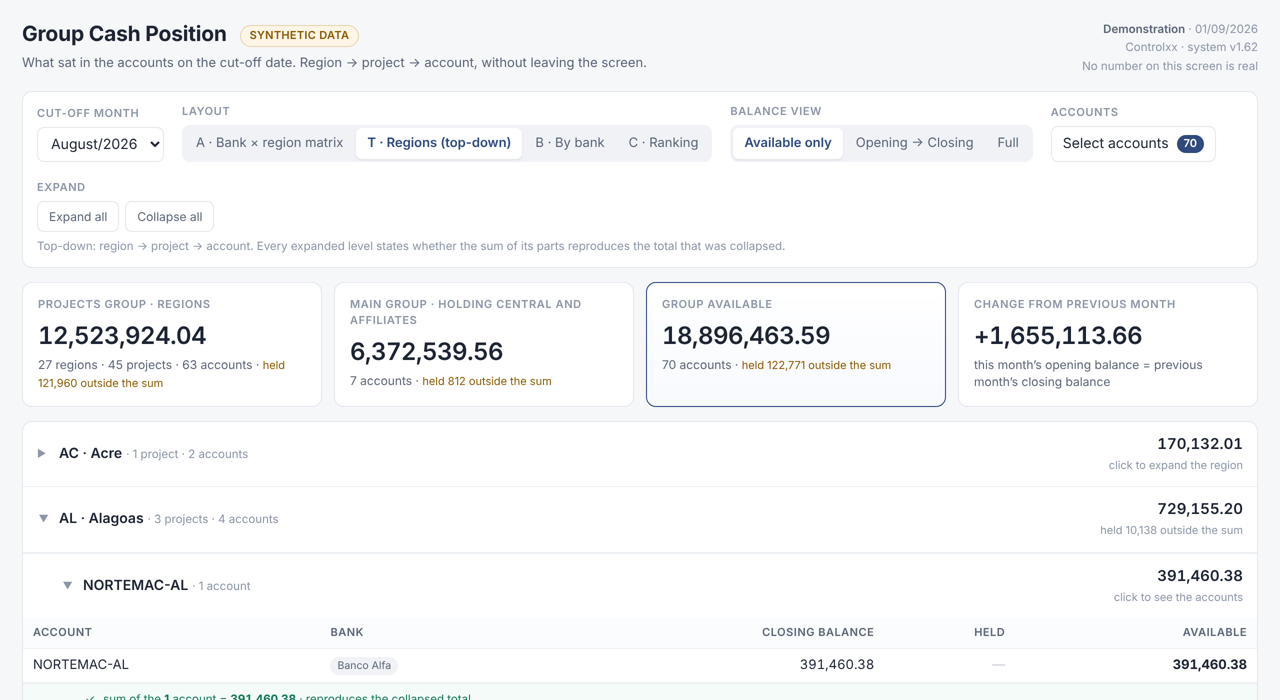The image size is (1280, 700).
Task: Click the 'held 122,771 outside the sum' note
Action: tap(816, 365)
